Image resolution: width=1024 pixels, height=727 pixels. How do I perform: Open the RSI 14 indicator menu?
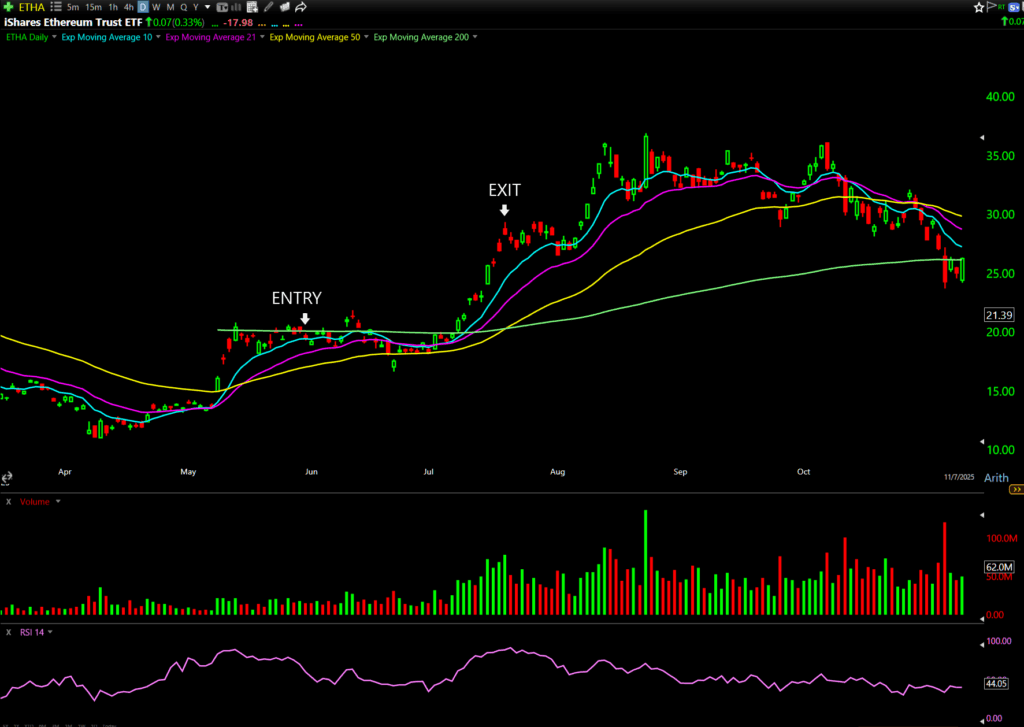pos(50,632)
